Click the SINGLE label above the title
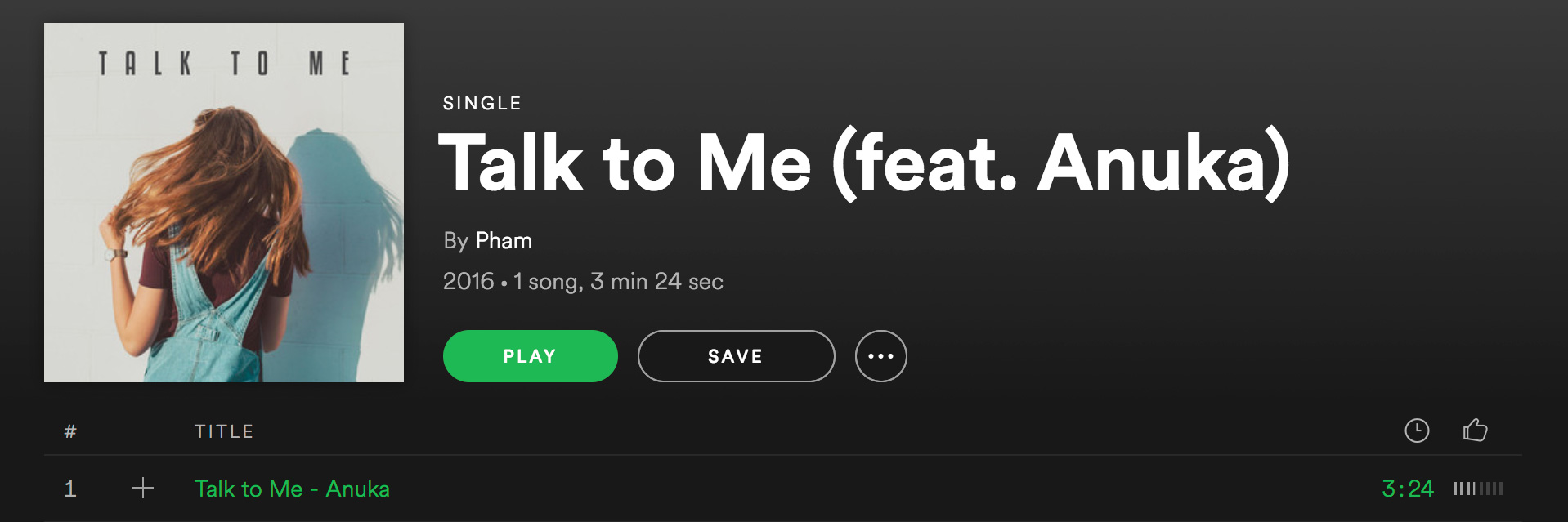The image size is (1568, 522). [x=482, y=103]
